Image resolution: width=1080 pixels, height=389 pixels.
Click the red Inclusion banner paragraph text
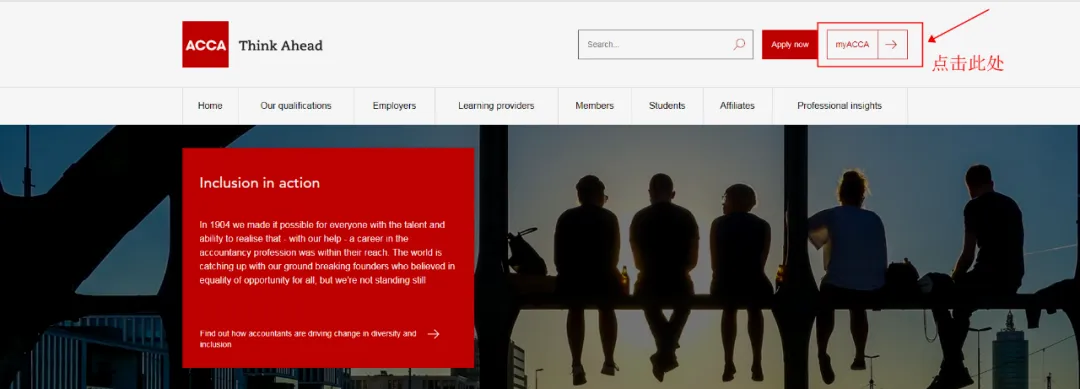point(327,253)
